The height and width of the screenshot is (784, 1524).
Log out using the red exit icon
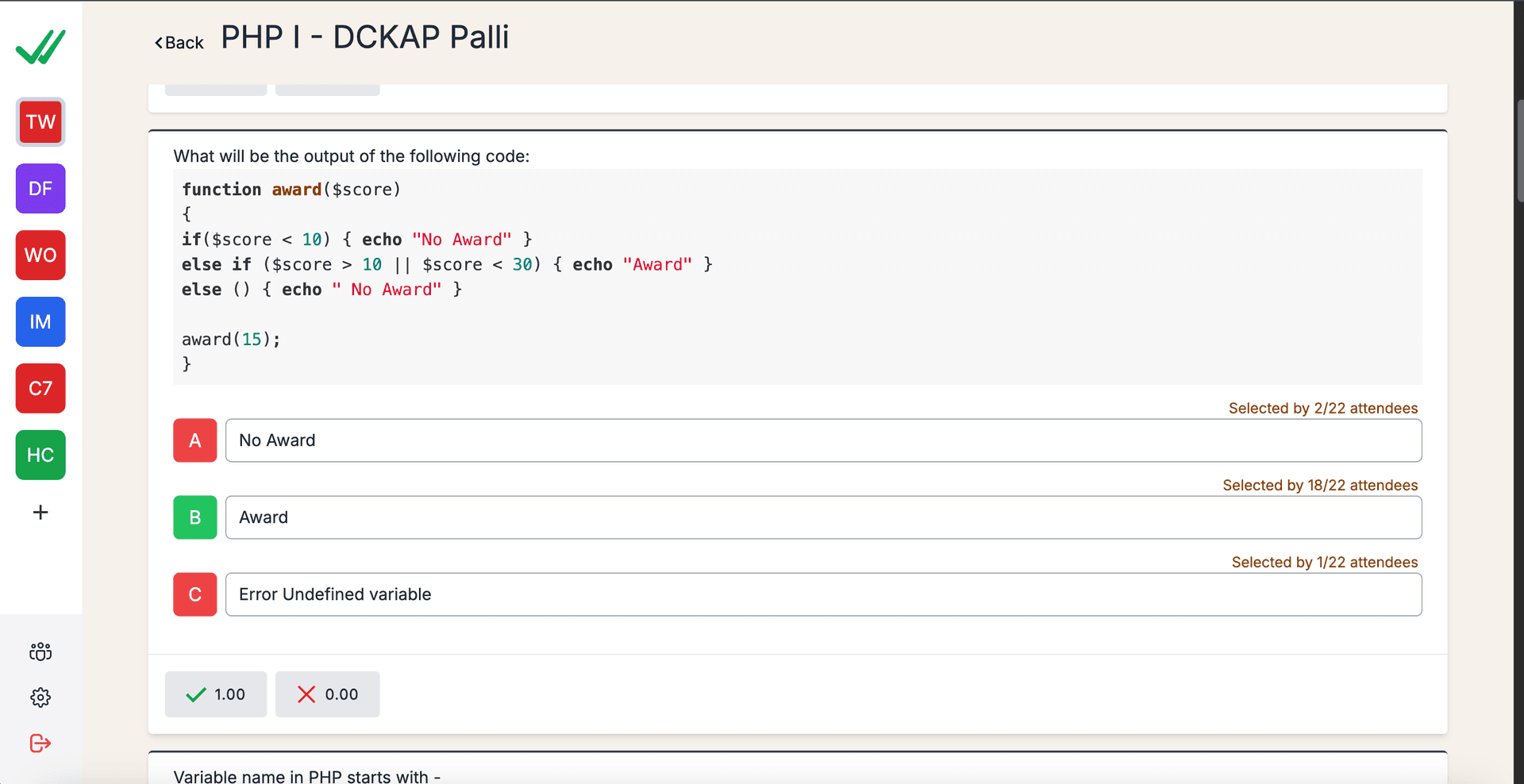click(x=40, y=744)
